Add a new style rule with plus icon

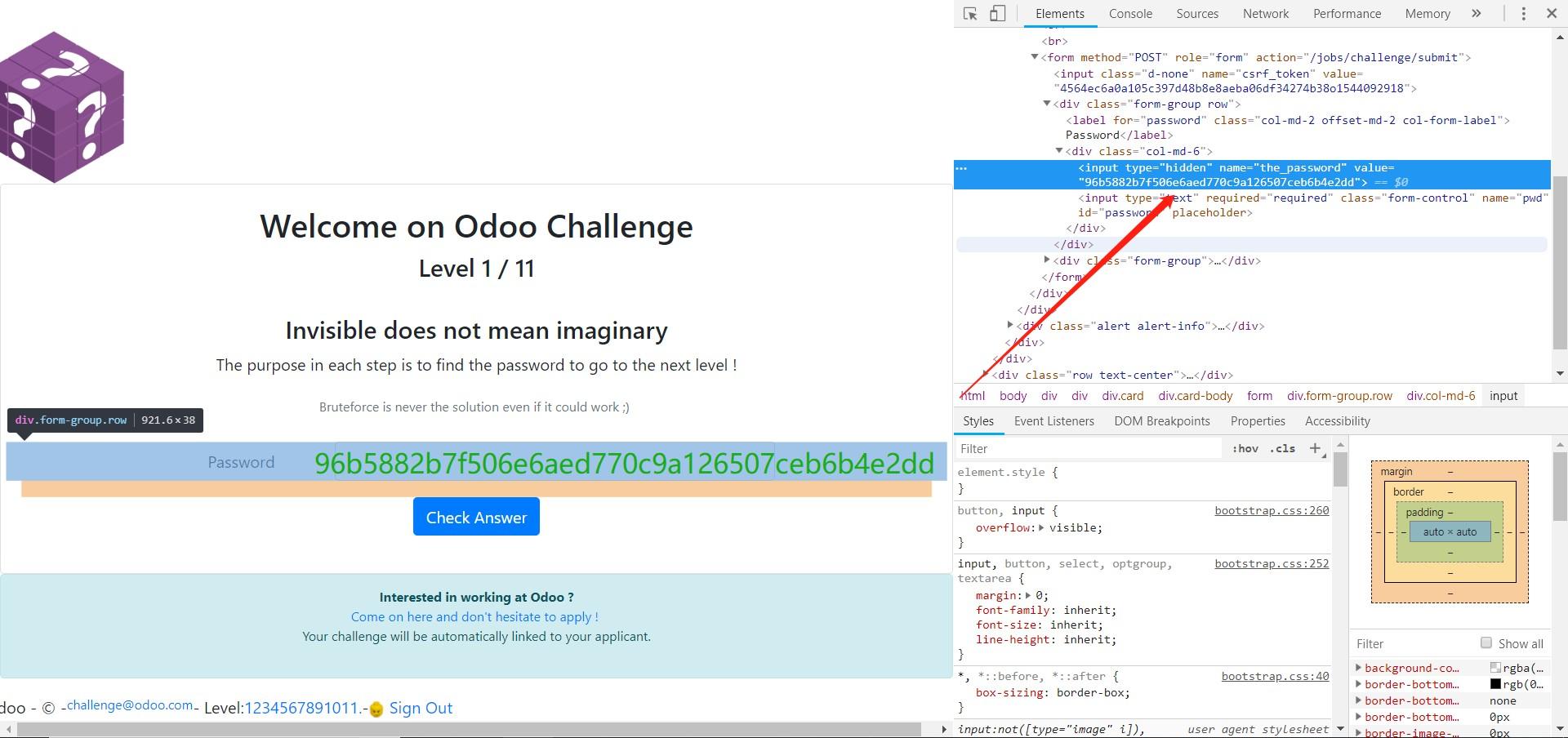[1315, 448]
